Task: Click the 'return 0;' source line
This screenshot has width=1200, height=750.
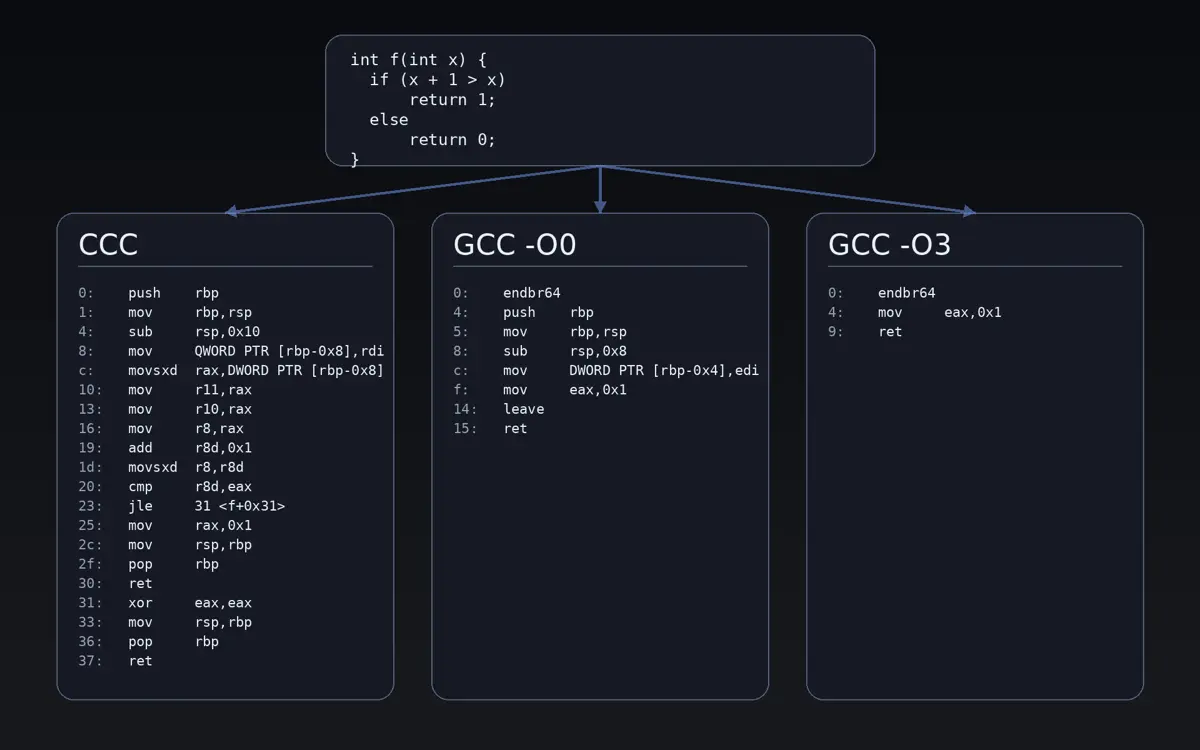Action: click(453, 140)
